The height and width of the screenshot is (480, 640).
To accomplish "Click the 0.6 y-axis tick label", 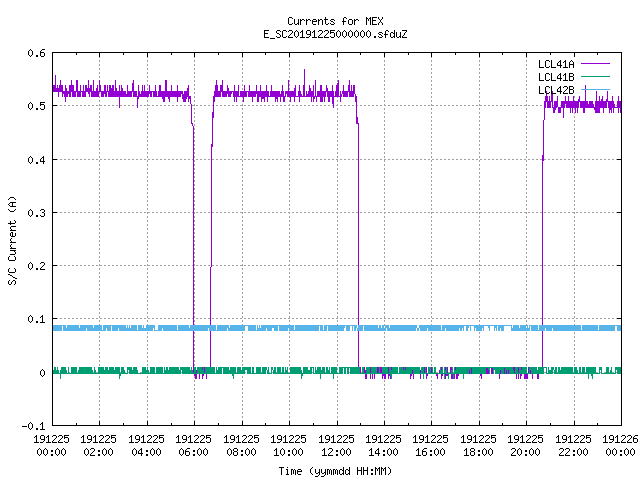I will [36, 53].
